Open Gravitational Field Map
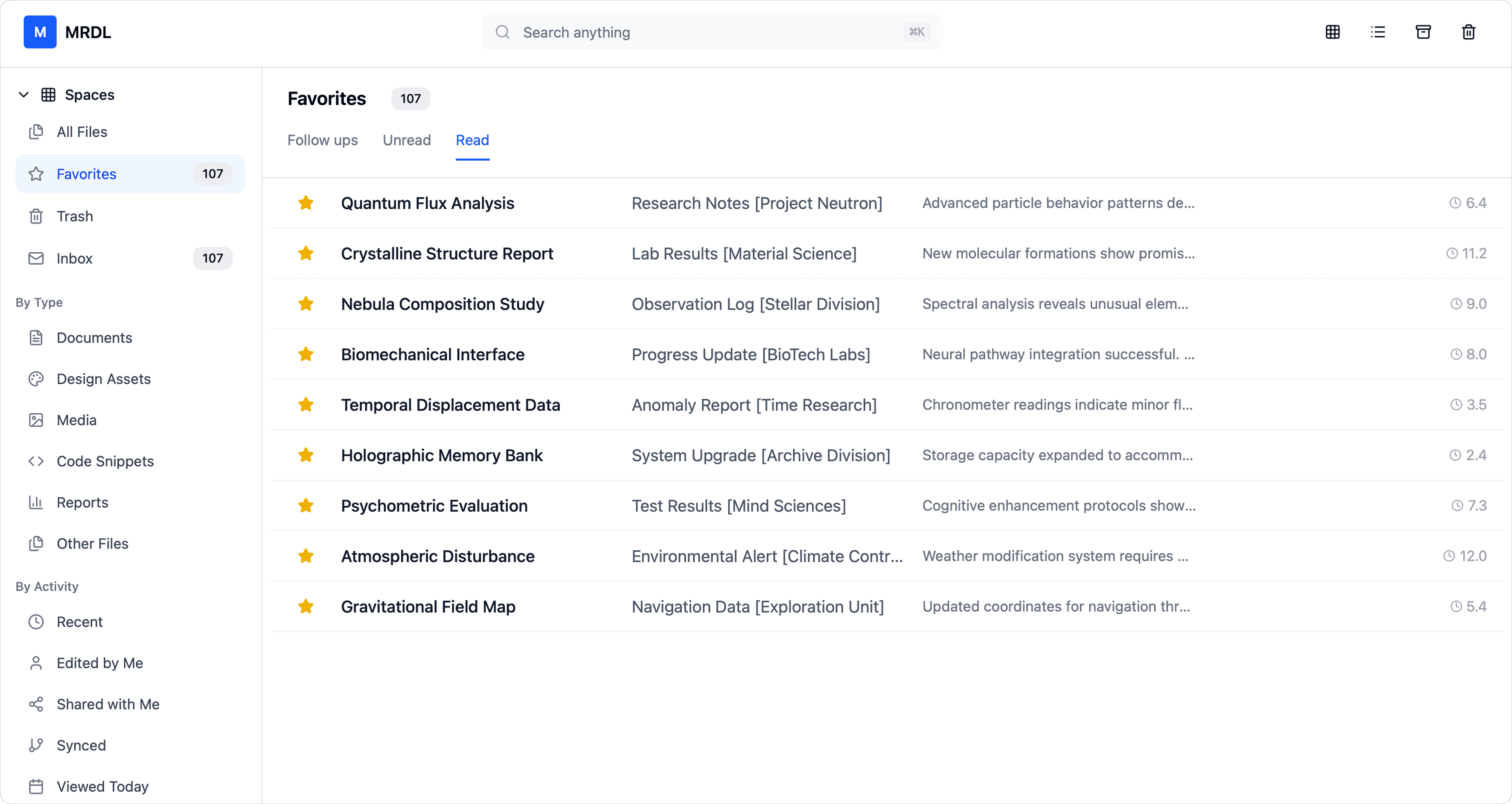 tap(887, 607)
